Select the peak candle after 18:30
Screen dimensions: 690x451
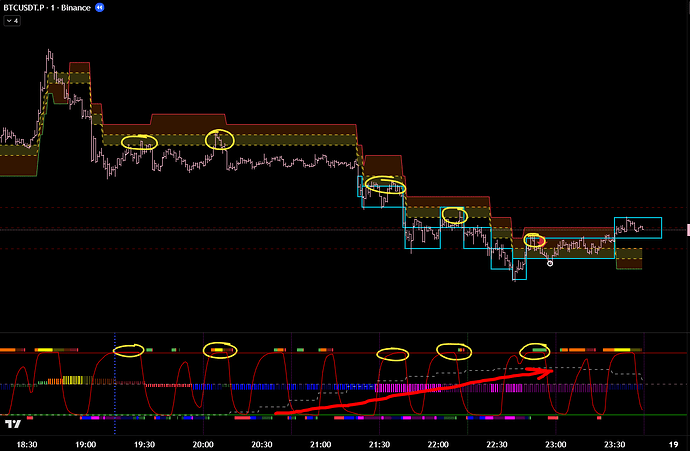[x=48, y=53]
